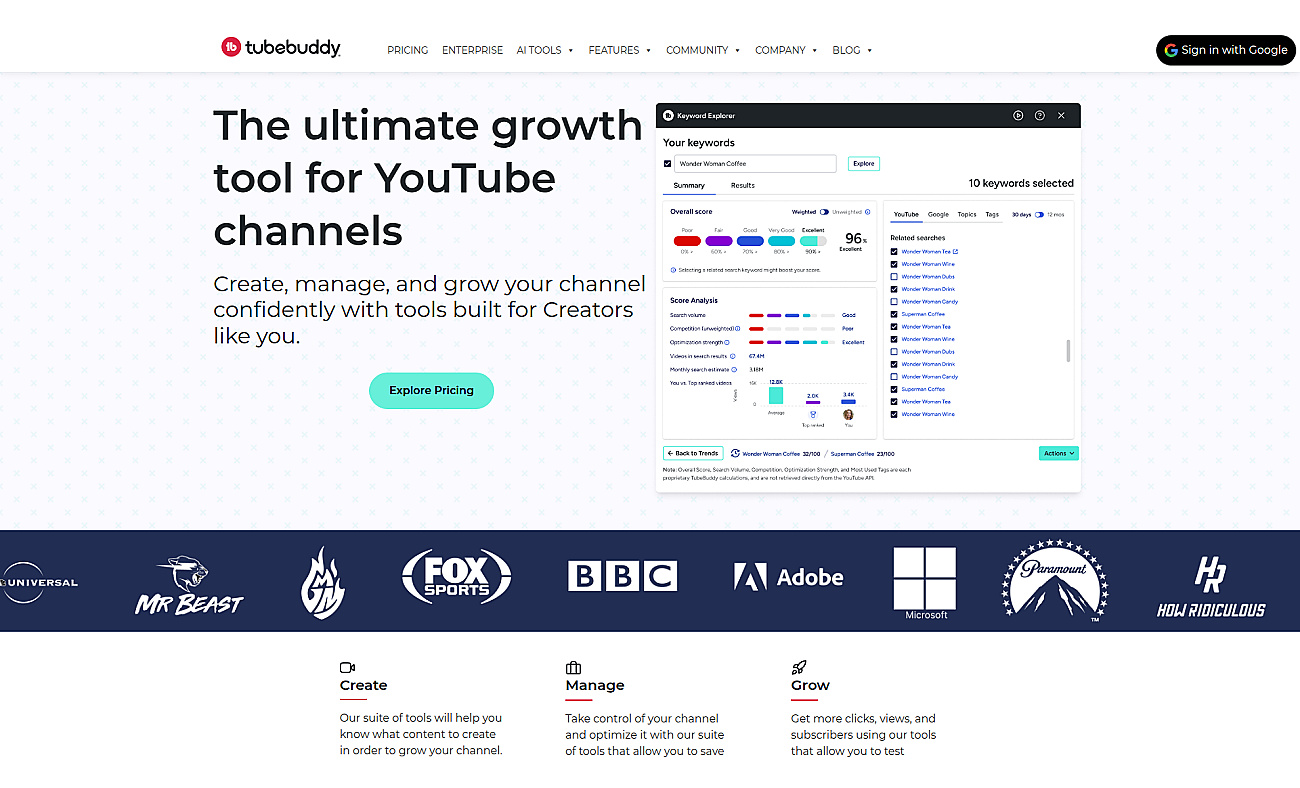Image resolution: width=1300 pixels, height=788 pixels.
Task: Expand the FEATURES dropdown menu
Action: [620, 50]
